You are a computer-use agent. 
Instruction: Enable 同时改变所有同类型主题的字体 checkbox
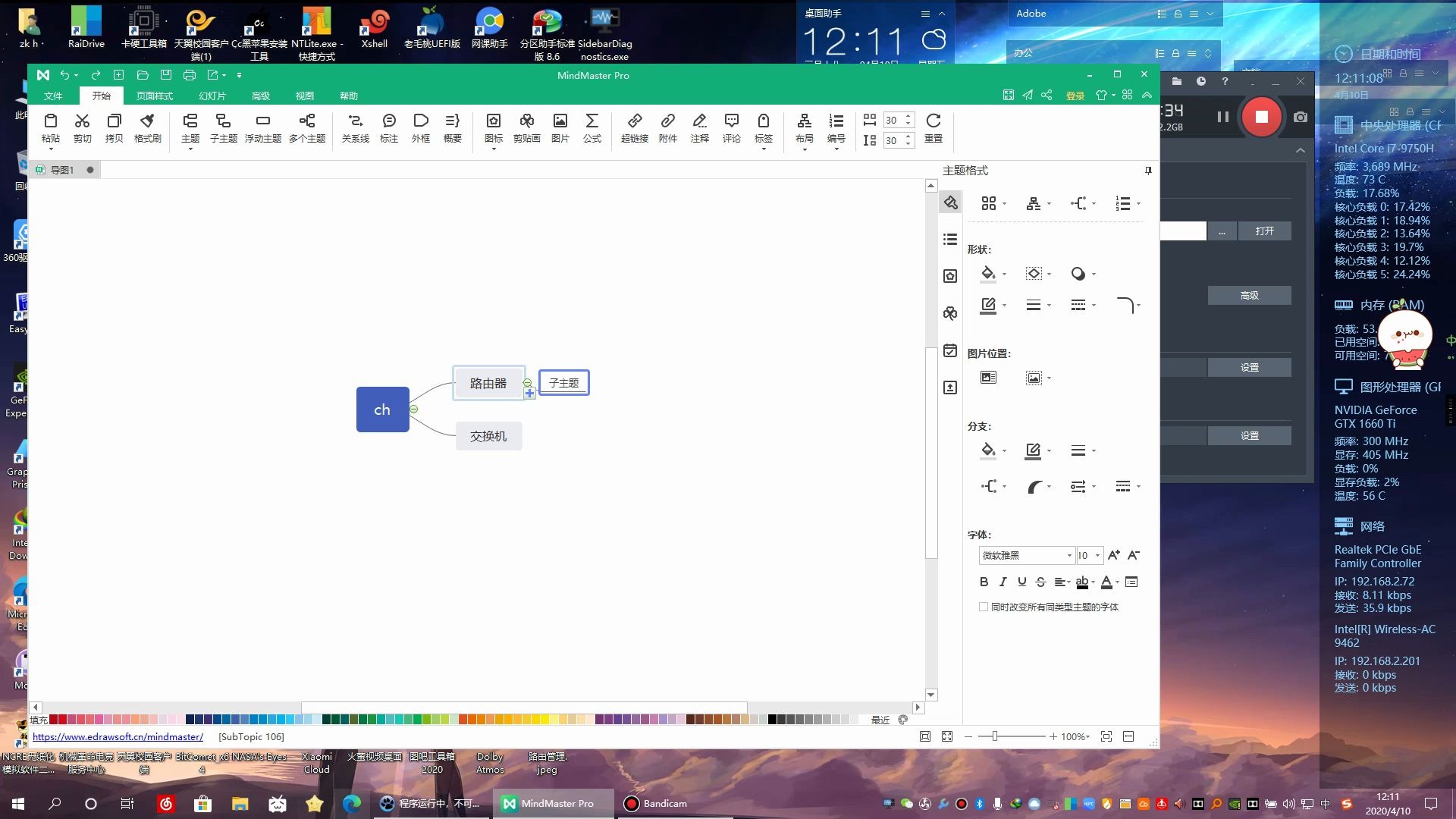click(x=984, y=607)
